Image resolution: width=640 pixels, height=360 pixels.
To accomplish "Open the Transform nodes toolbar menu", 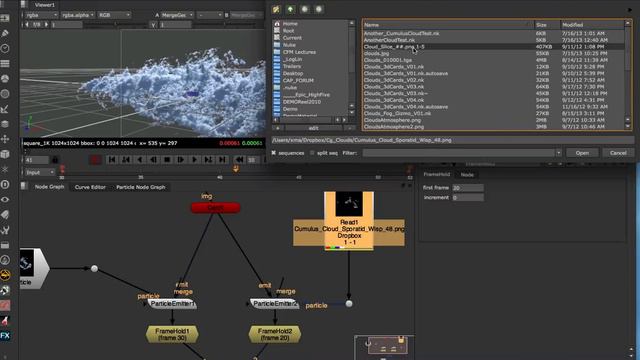I will tap(5, 139).
